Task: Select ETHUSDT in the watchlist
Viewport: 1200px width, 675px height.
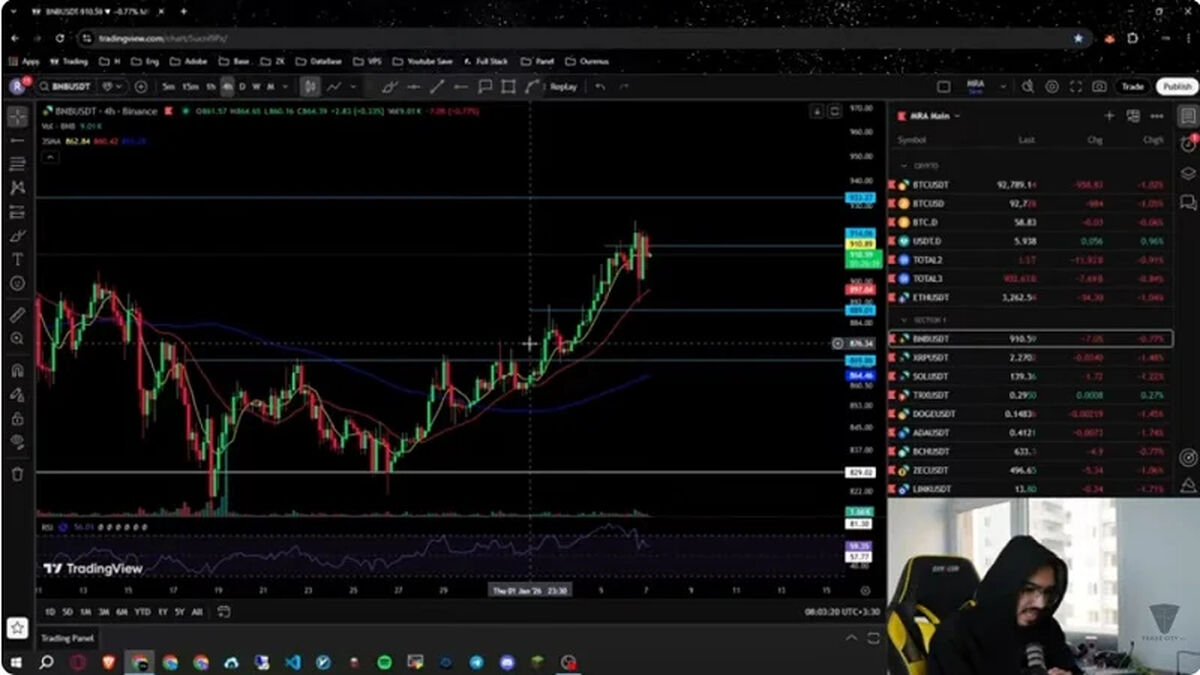Action: tap(1030, 297)
